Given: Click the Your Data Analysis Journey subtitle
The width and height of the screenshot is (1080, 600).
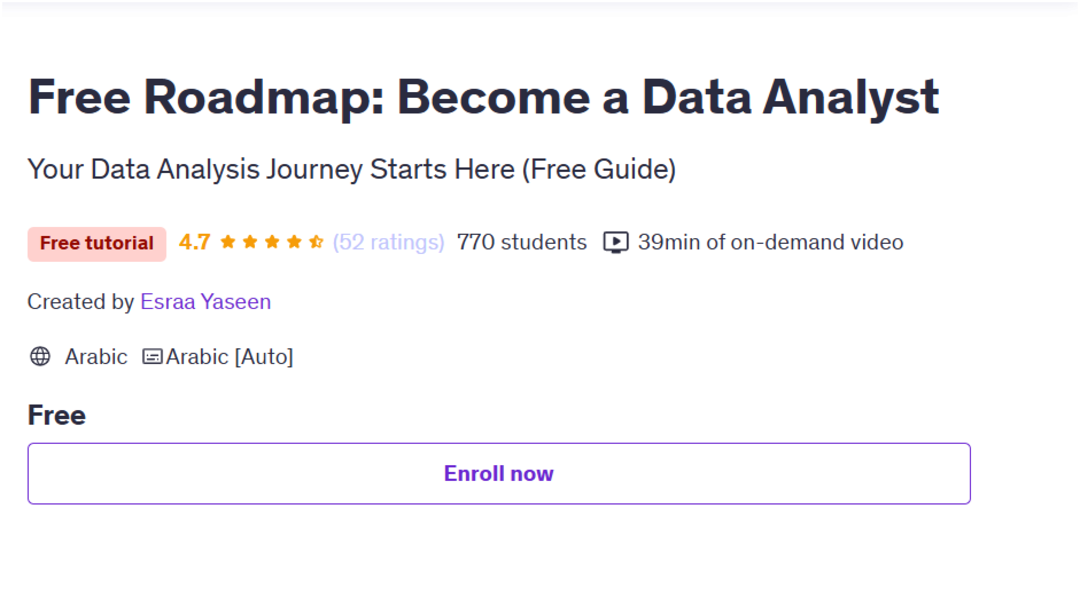Looking at the screenshot, I should point(351,169).
